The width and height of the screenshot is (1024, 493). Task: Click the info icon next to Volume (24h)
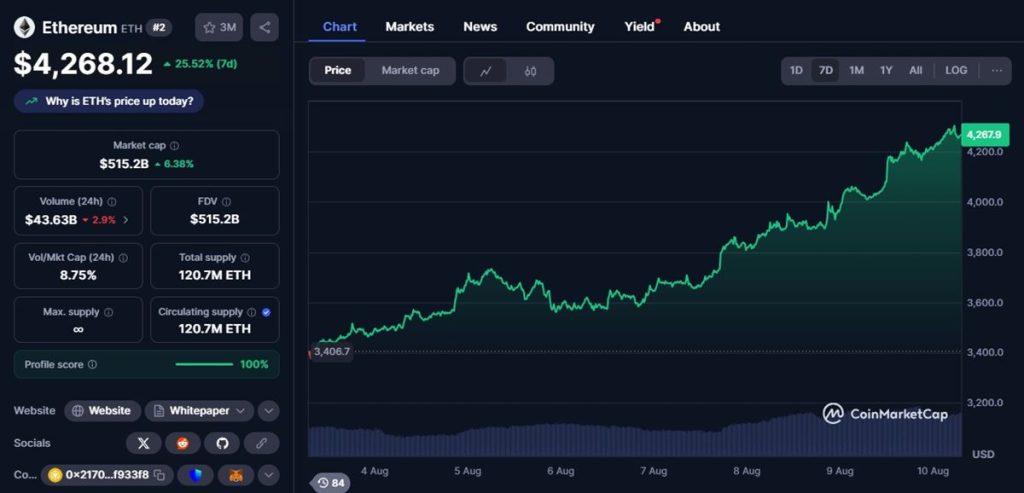click(112, 202)
